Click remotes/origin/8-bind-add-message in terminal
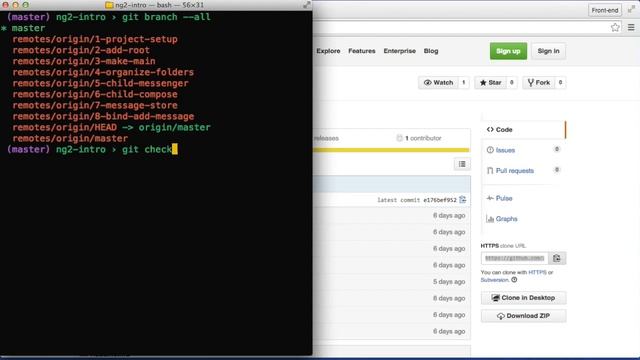 point(103,116)
